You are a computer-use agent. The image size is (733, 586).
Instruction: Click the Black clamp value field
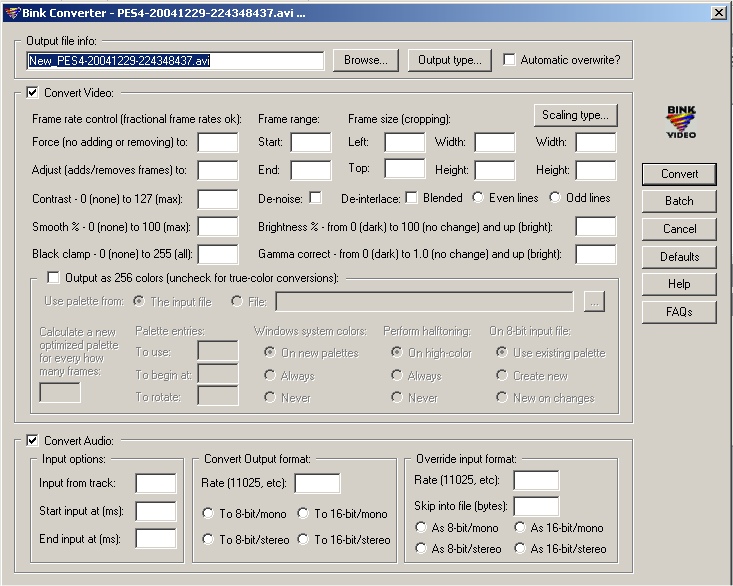coord(218,254)
